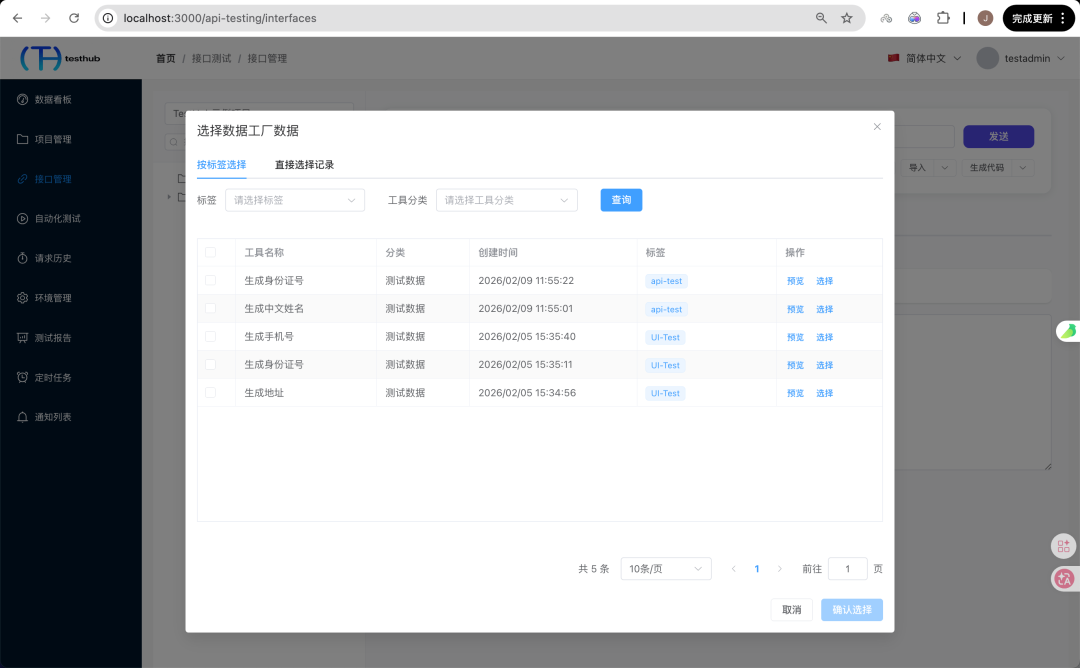Click the browser forward arrow

pos(45,18)
